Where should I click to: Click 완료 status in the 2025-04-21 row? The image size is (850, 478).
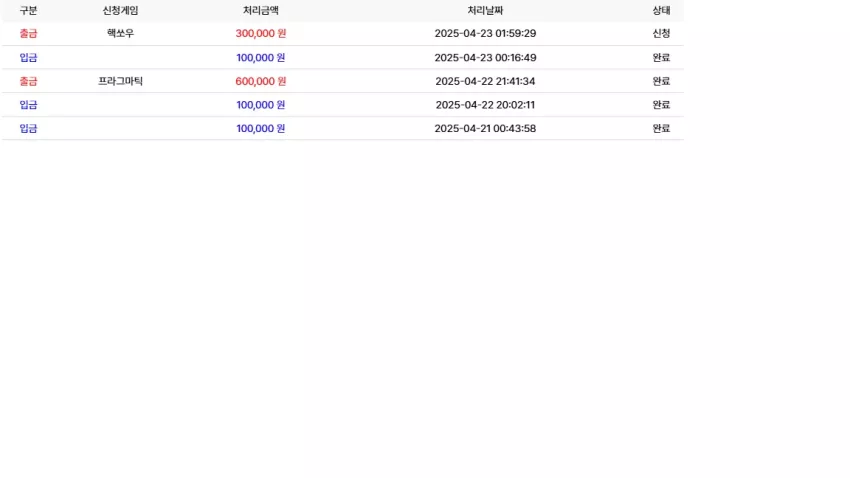coord(661,128)
